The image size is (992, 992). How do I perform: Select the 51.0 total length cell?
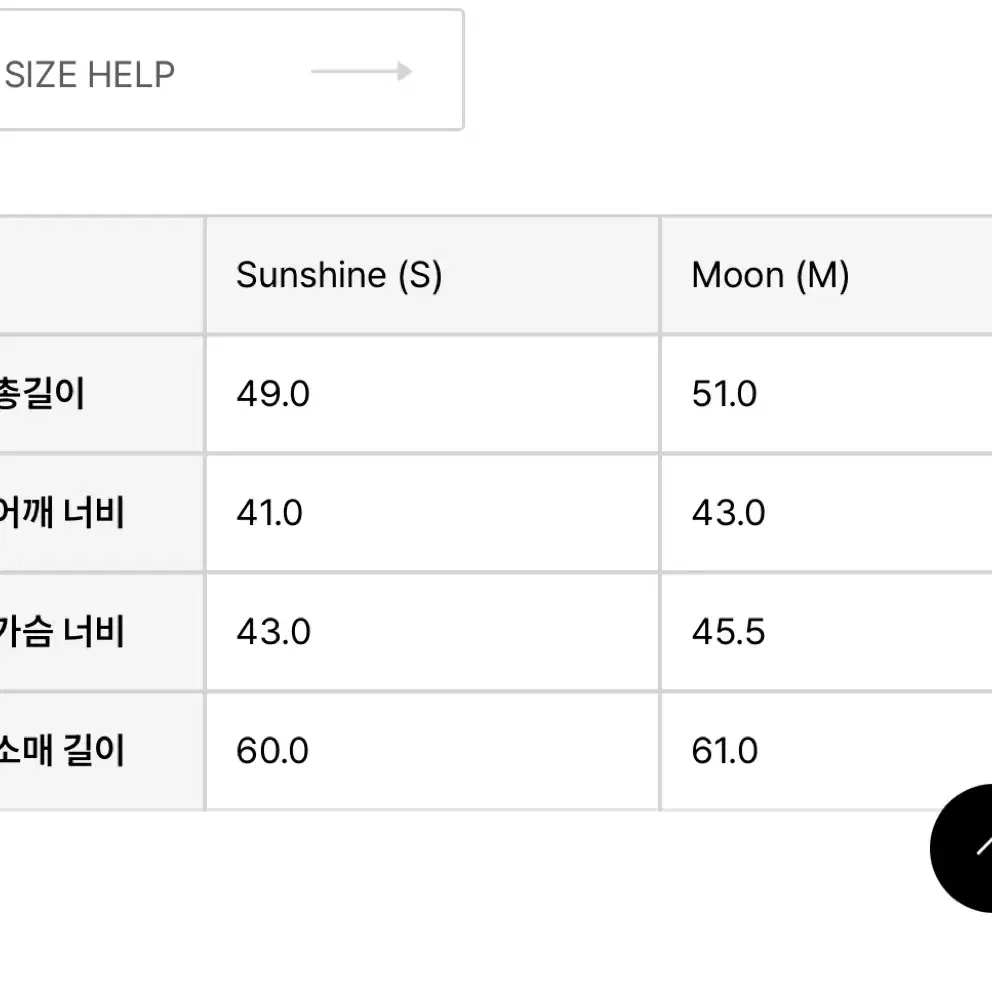826,394
